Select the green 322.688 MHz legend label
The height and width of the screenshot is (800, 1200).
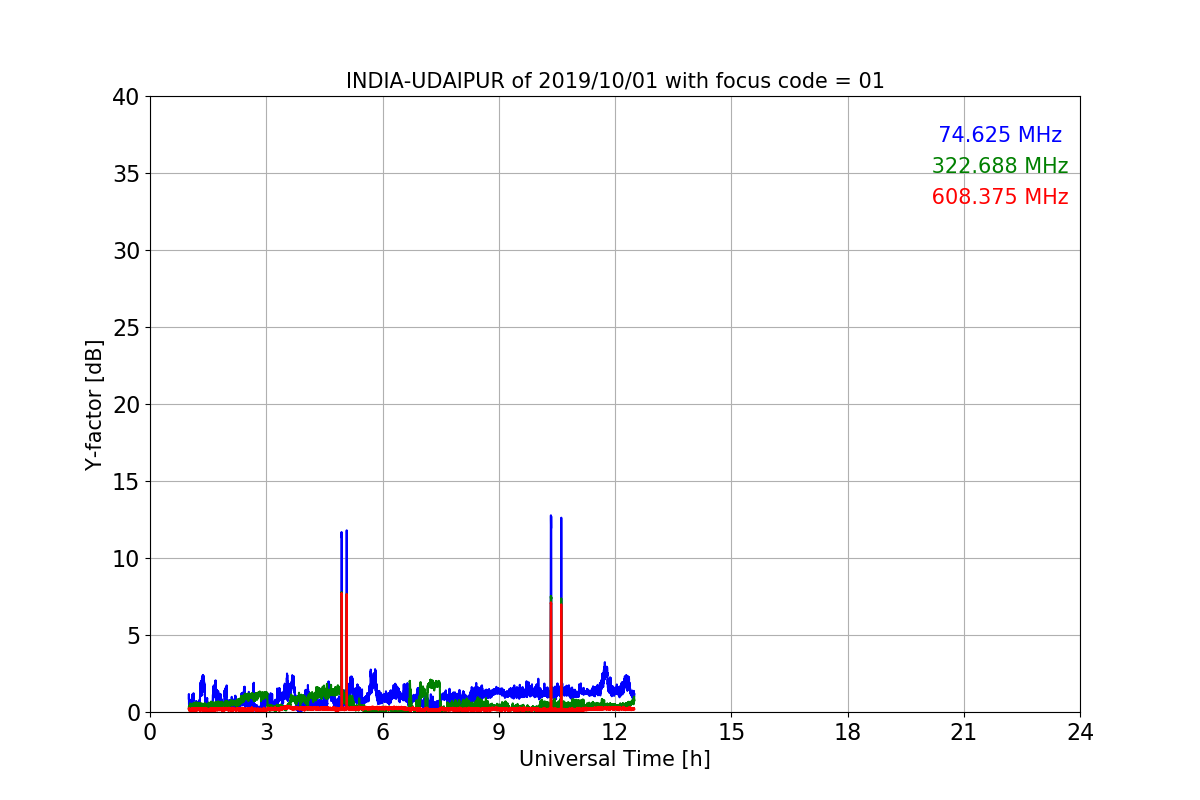coord(1000,166)
